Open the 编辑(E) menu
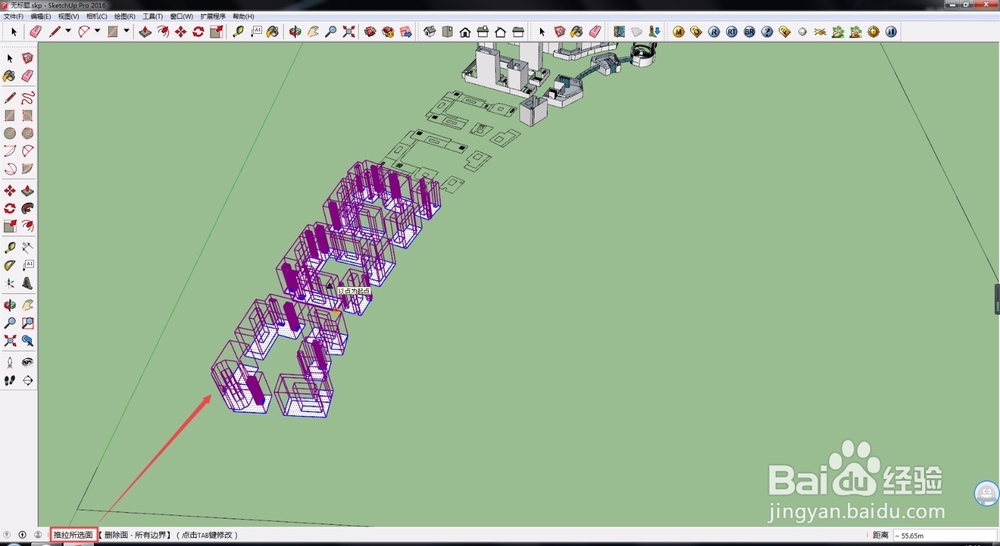 (41, 16)
